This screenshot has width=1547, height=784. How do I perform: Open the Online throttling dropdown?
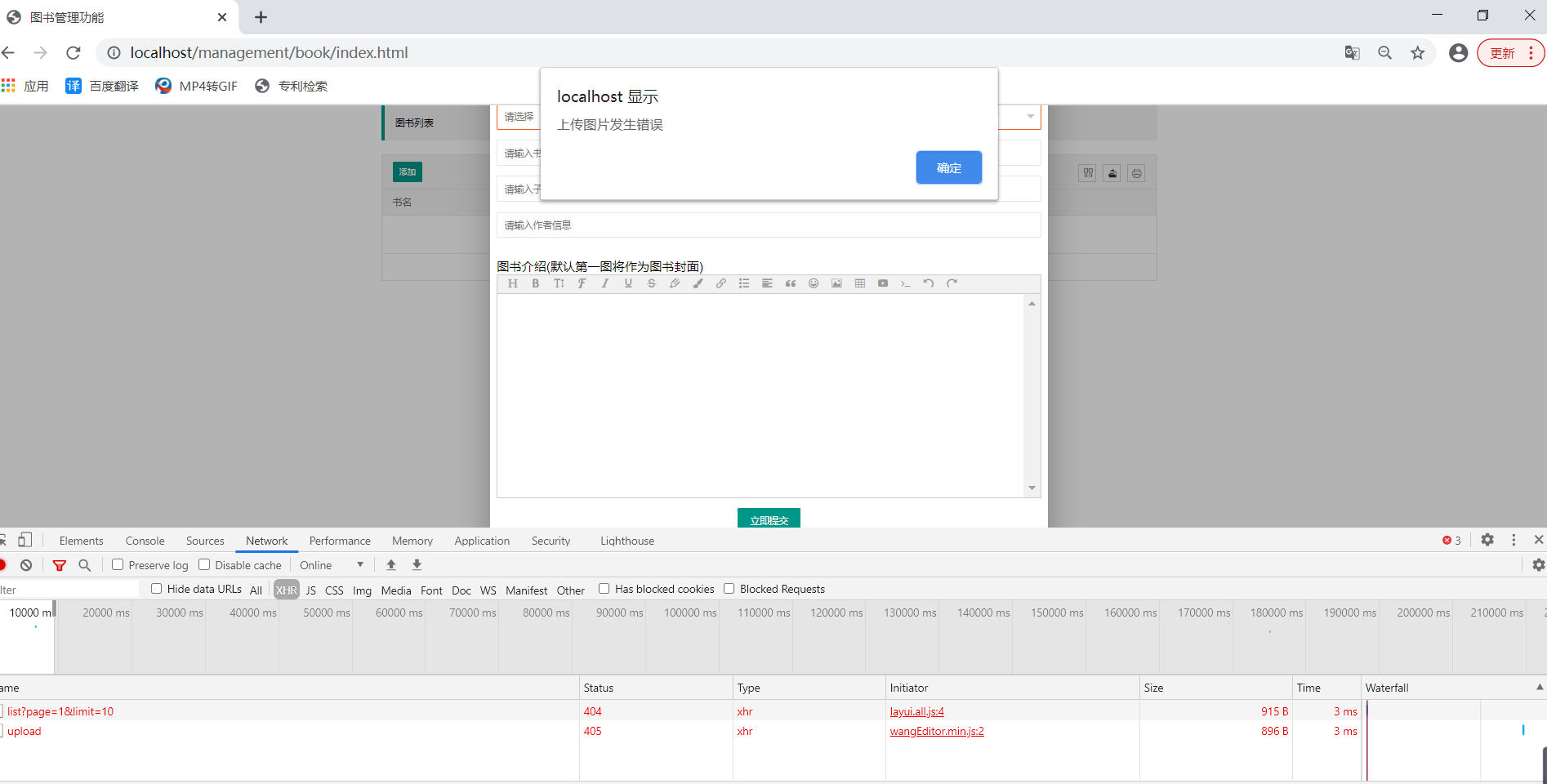(x=332, y=565)
